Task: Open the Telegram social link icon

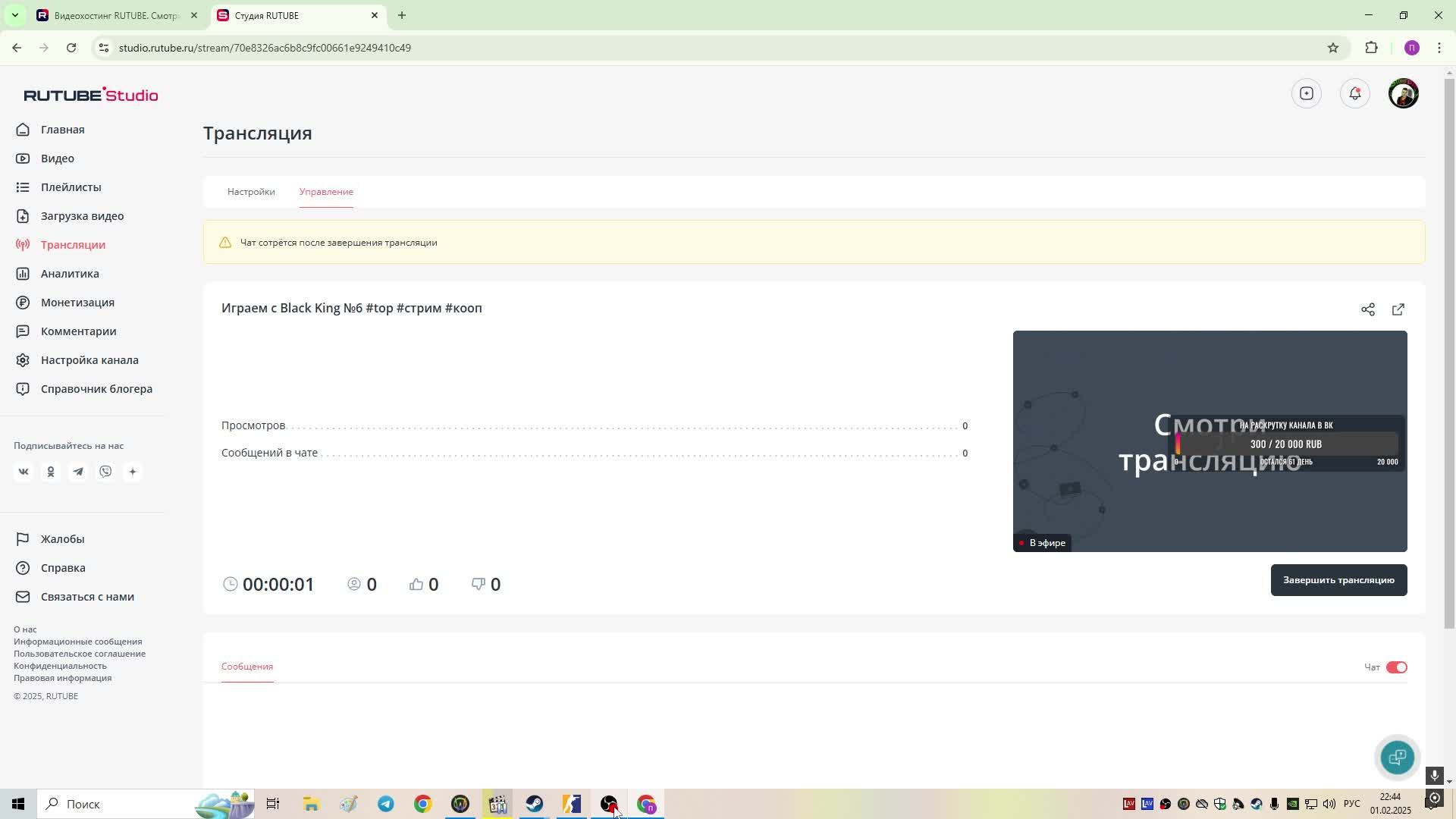Action: (x=78, y=472)
